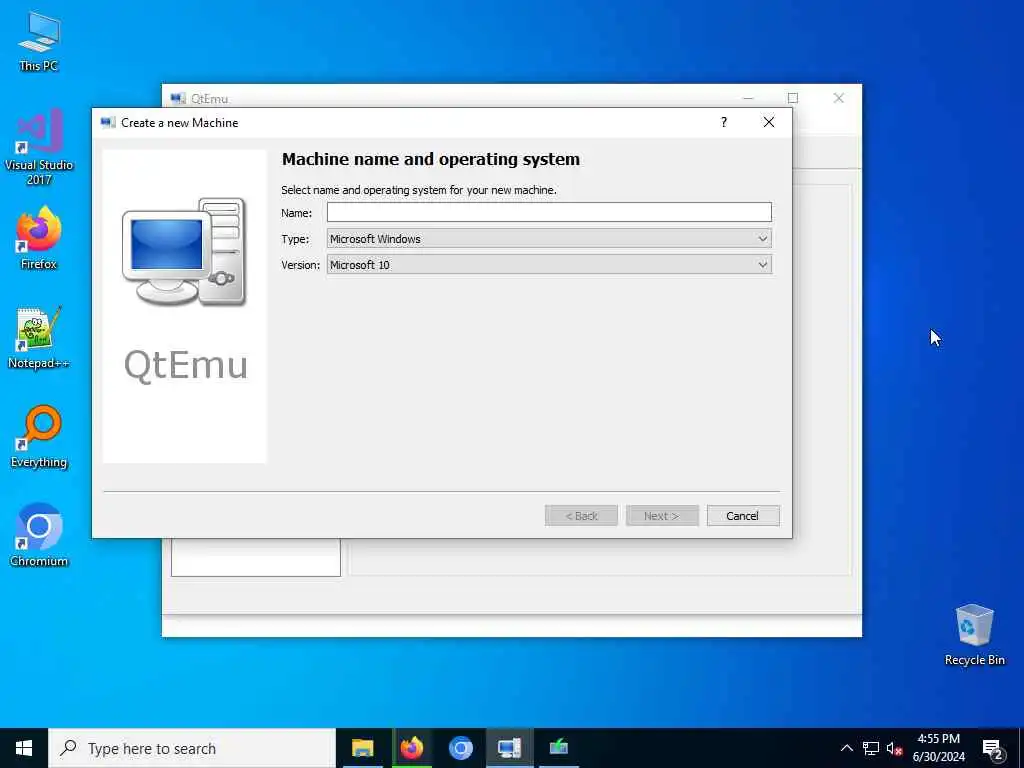Minimize the QtEmu main window

click(x=748, y=98)
